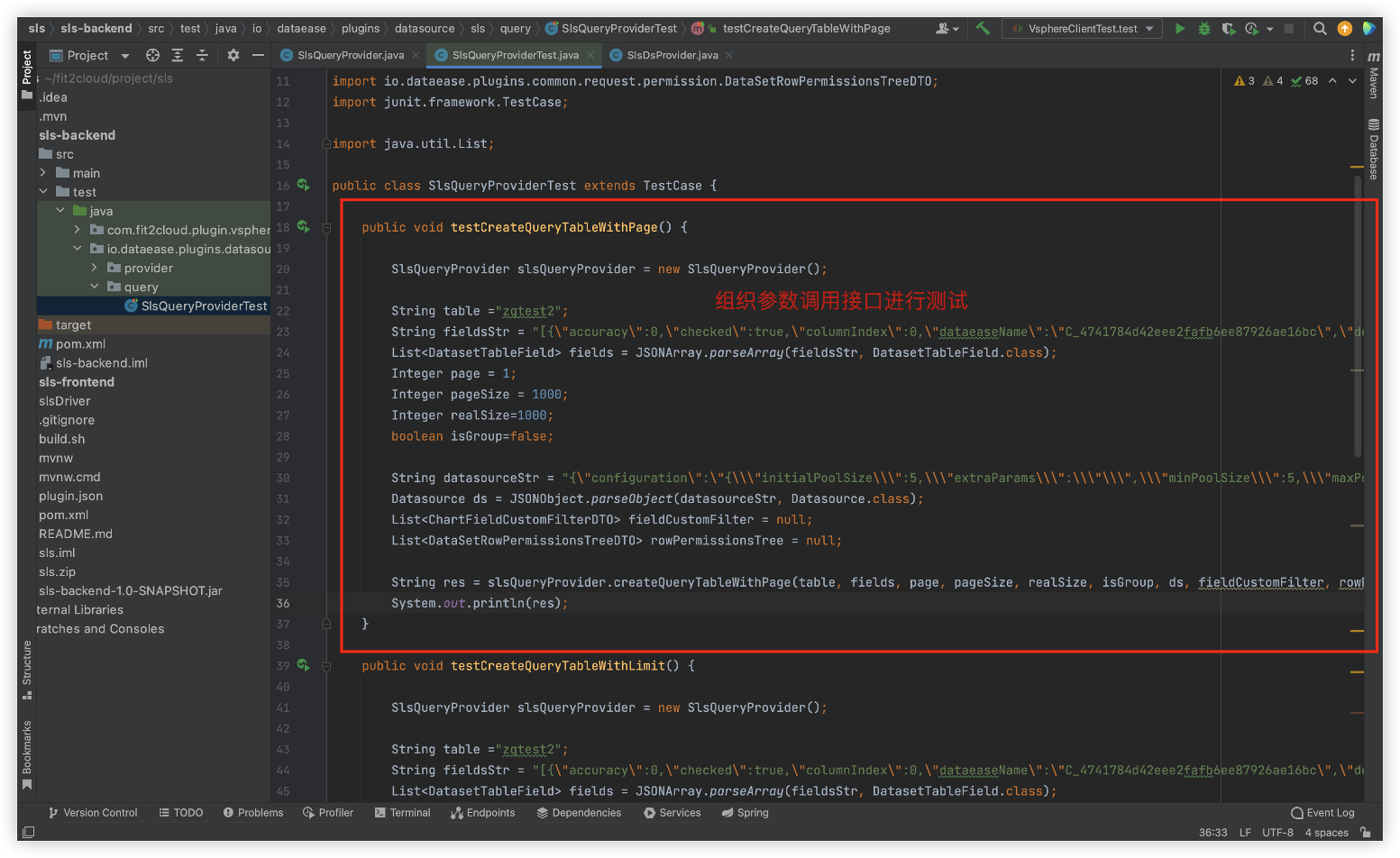1400x858 pixels.
Task: Open Problems tool window
Action: [x=253, y=812]
